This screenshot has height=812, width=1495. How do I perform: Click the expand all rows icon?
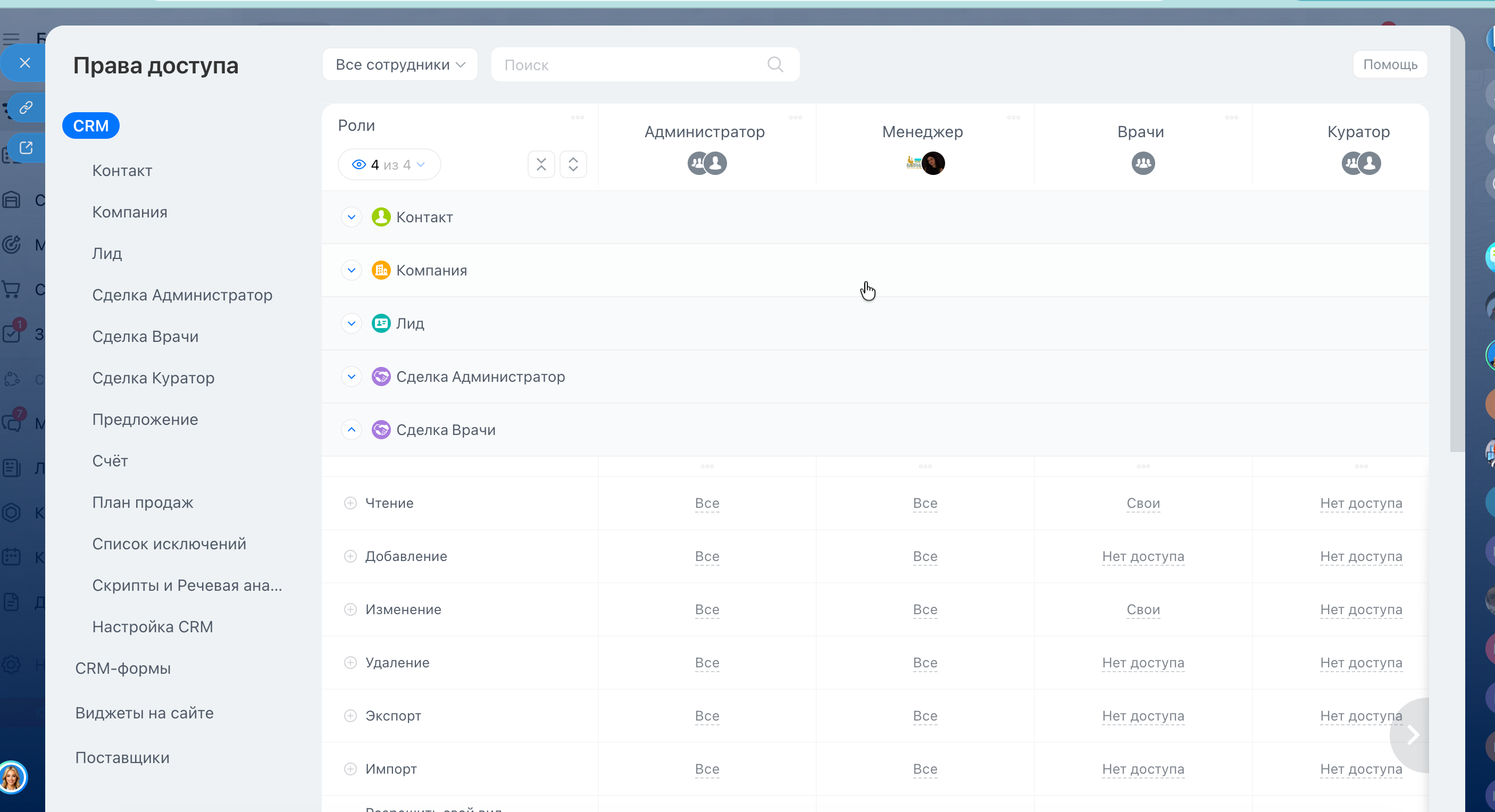pos(573,164)
